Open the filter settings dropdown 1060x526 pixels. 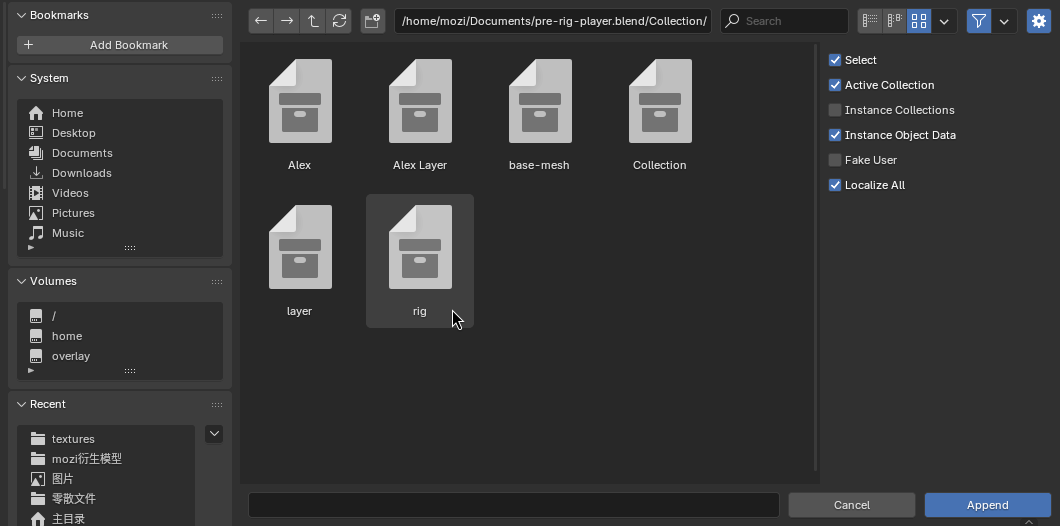[x=1004, y=21]
